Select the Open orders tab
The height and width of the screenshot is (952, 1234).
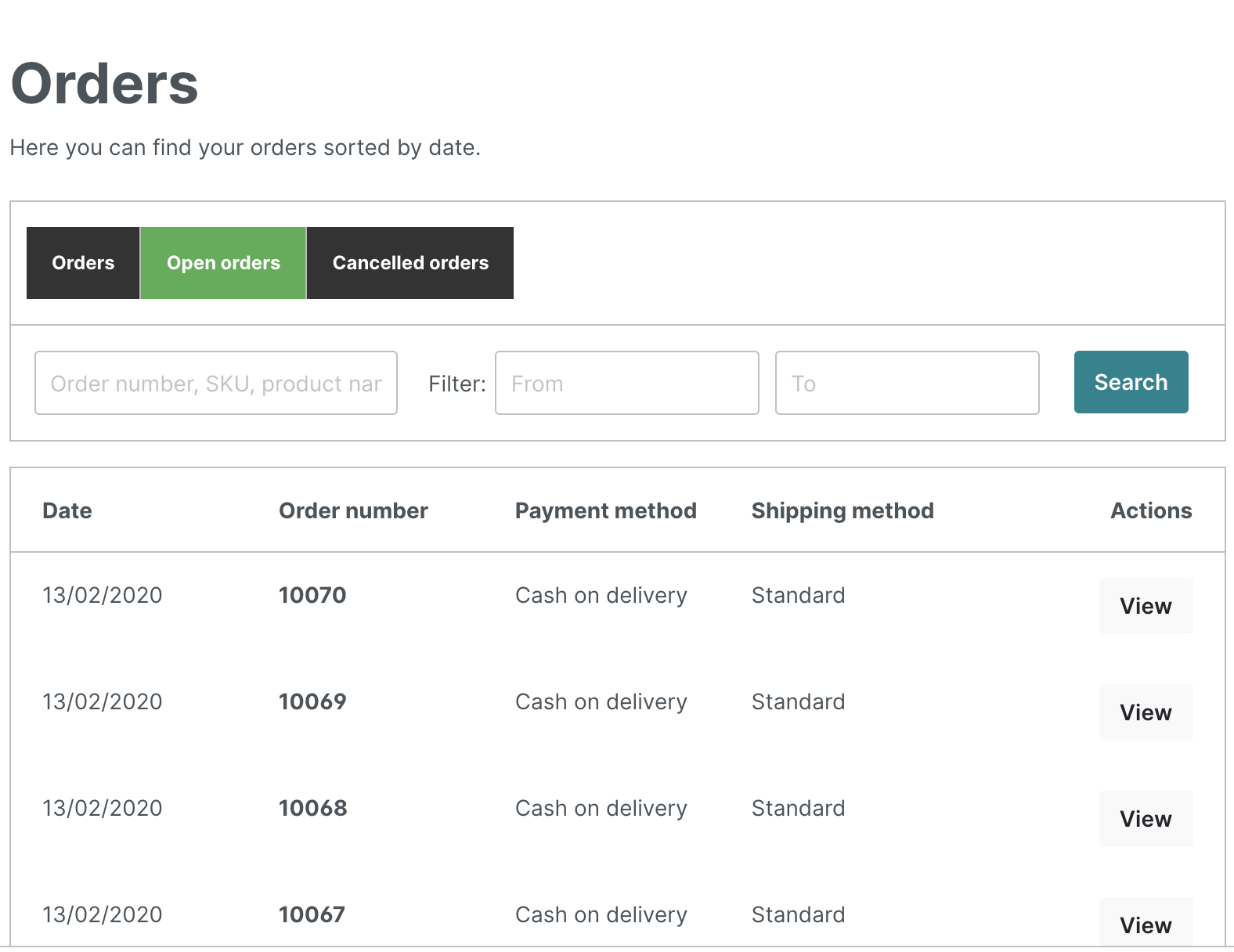[x=223, y=263]
